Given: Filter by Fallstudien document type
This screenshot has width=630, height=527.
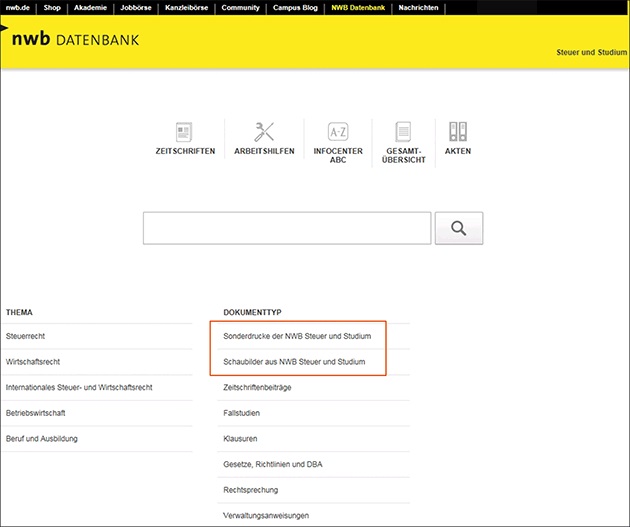Looking at the screenshot, I should [243, 413].
